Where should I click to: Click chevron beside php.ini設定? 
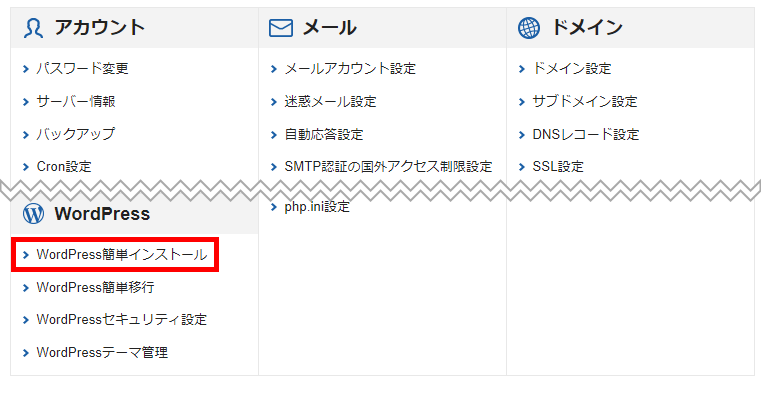(274, 207)
